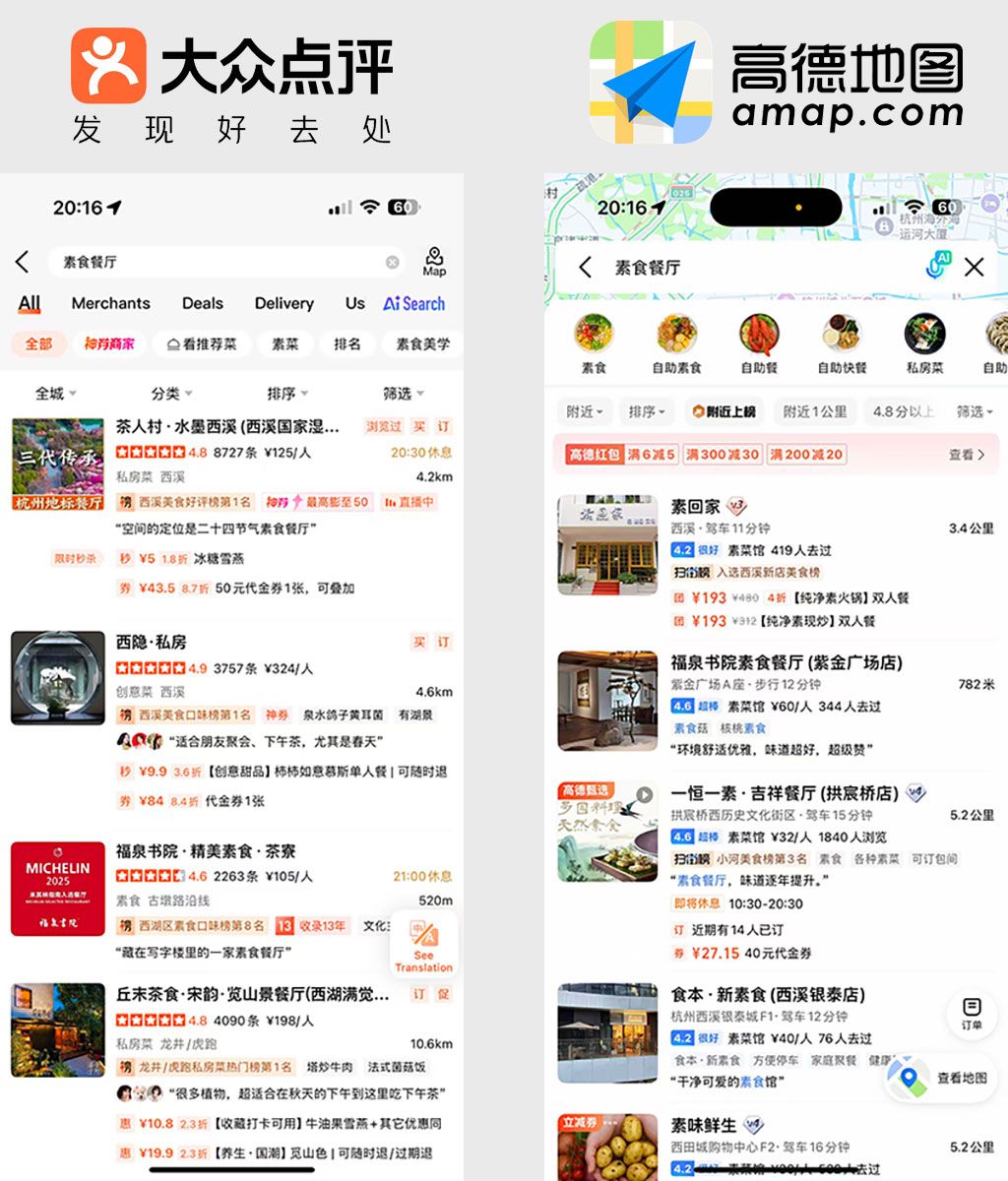Tap the 满300减30 coupon
Screen dimensions: 1008x1181
(x=723, y=454)
